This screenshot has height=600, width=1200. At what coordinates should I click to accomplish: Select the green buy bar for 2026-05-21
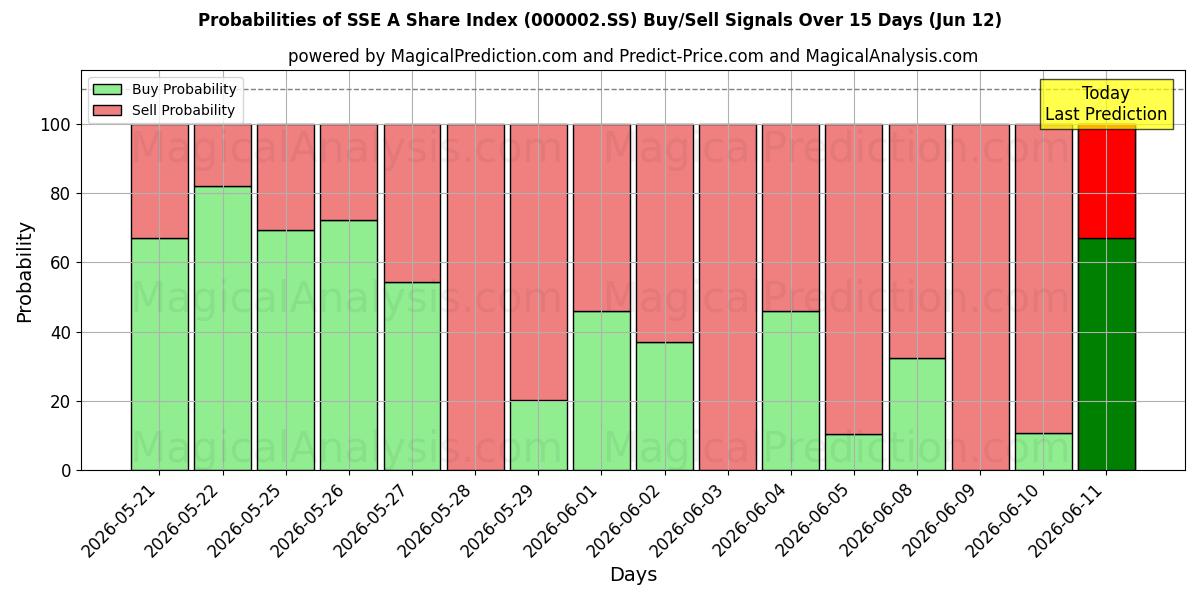pyautogui.click(x=159, y=354)
